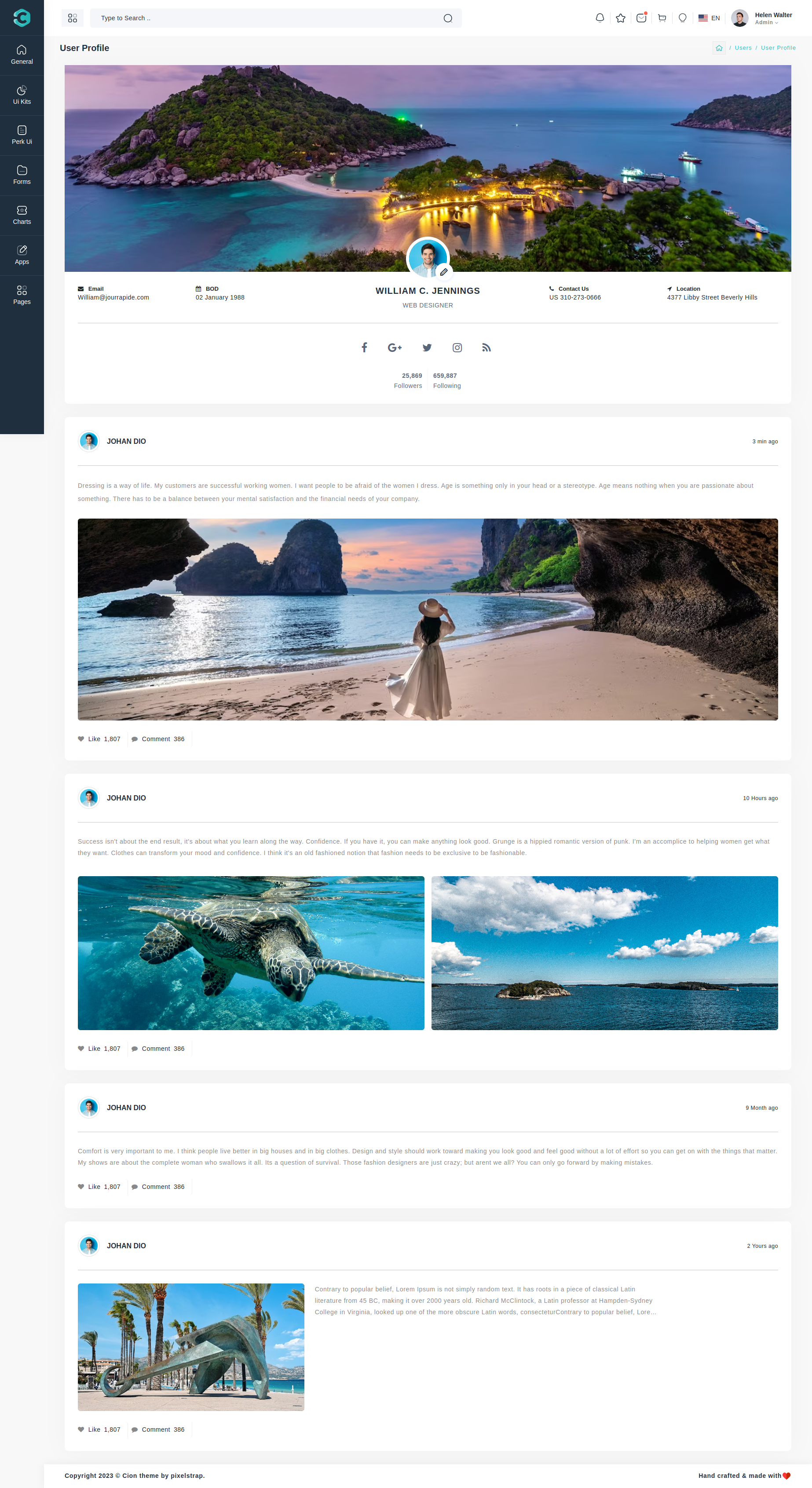Like the 10 Hours ago post
812x1488 pixels.
(x=99, y=1049)
